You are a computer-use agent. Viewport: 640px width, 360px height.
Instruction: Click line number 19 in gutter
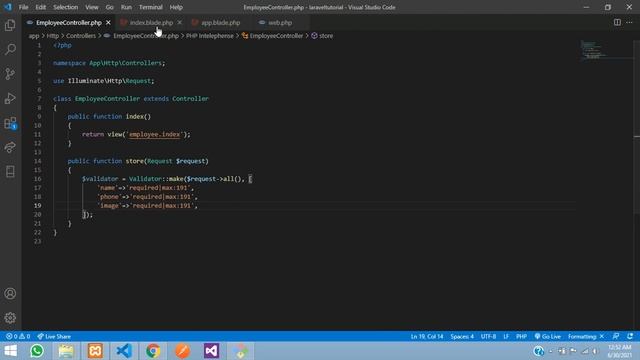click(x=38, y=205)
